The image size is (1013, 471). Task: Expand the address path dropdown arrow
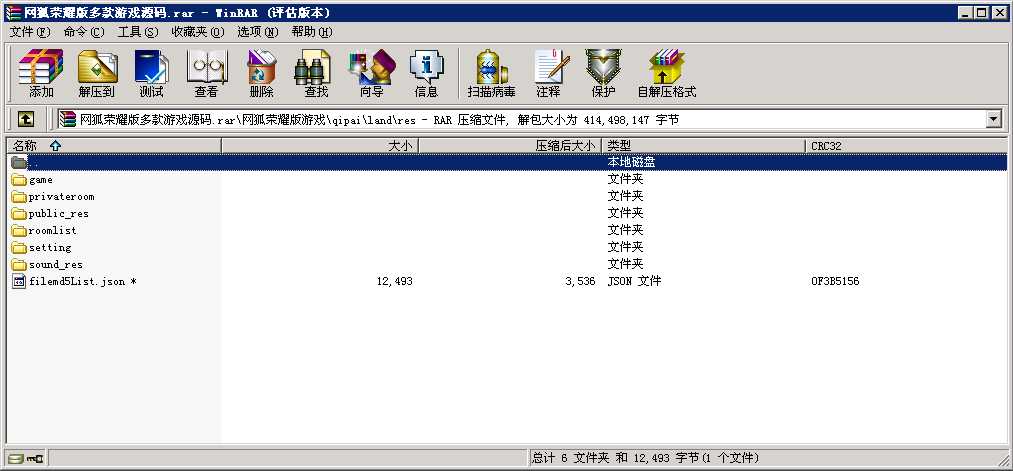pos(994,119)
